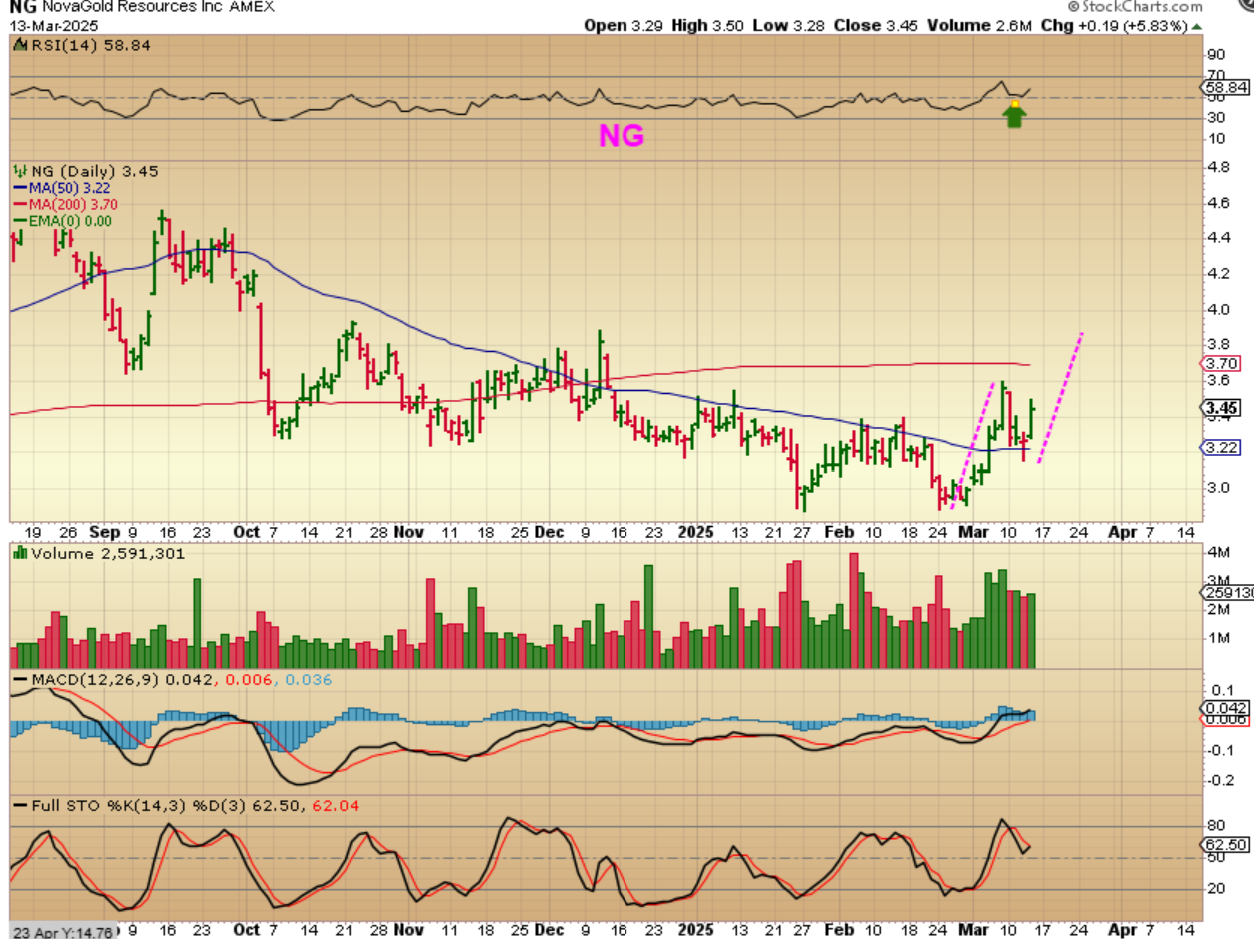The width and height of the screenshot is (1254, 939).
Task: Click the 90 level on the RSI axis
Action: (1216, 54)
